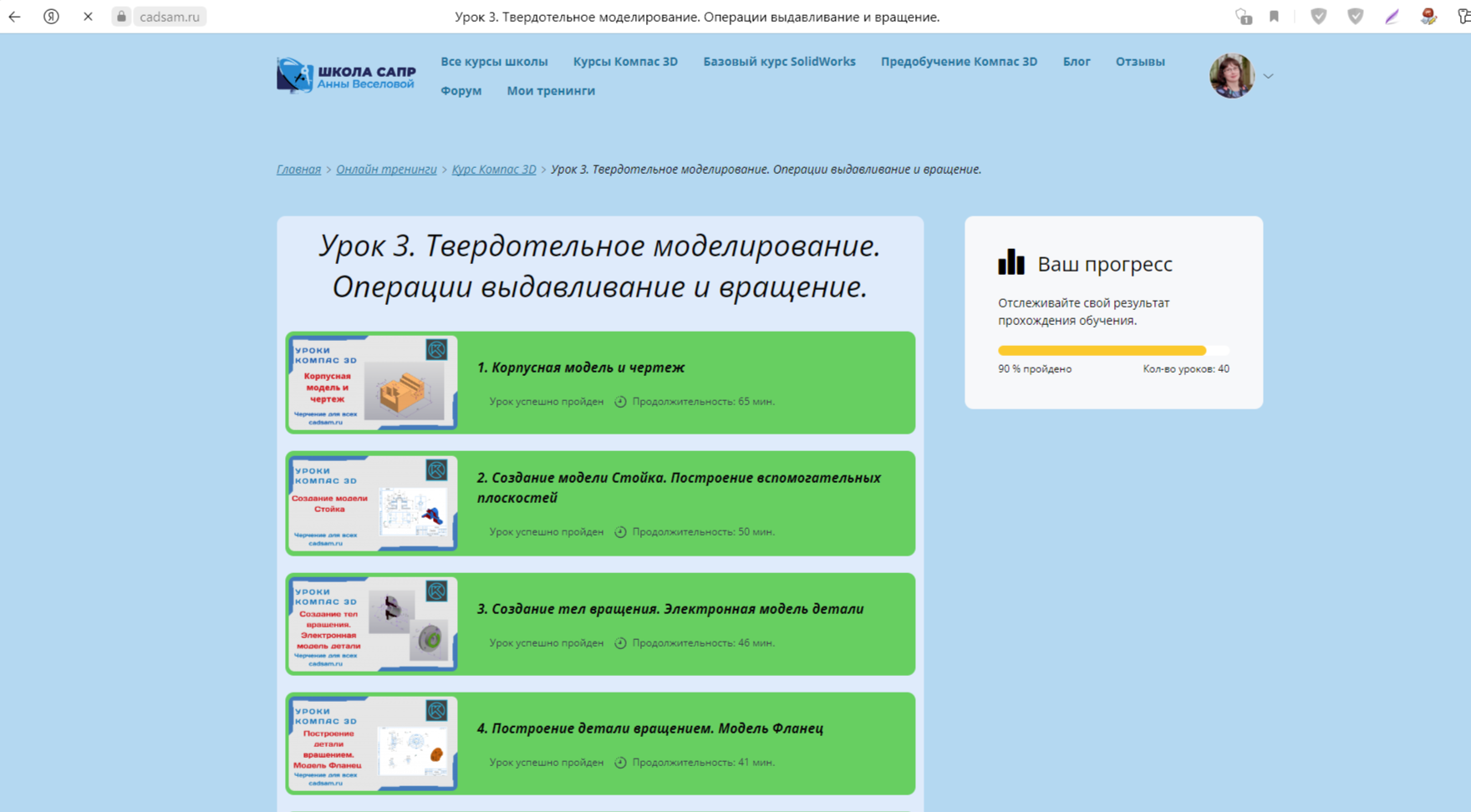Screen dimensions: 1471x812
Task: Click the text 90 % пройдено
Action: tap(1035, 369)
